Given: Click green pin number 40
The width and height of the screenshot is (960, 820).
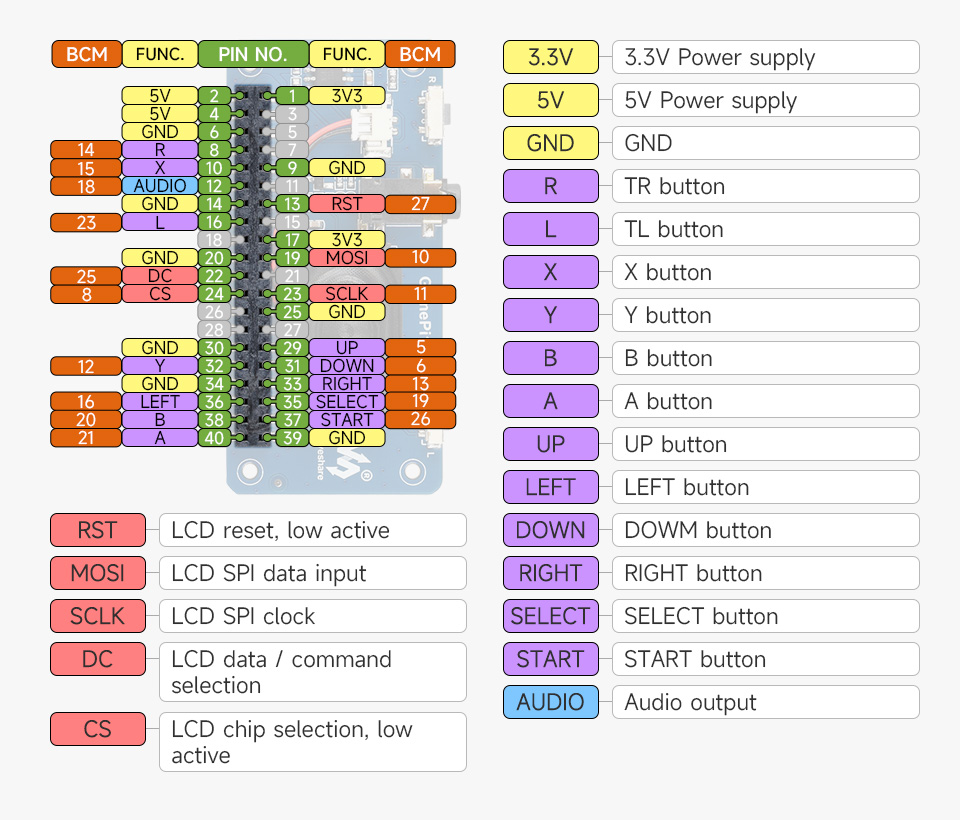Looking at the screenshot, I should tap(213, 437).
